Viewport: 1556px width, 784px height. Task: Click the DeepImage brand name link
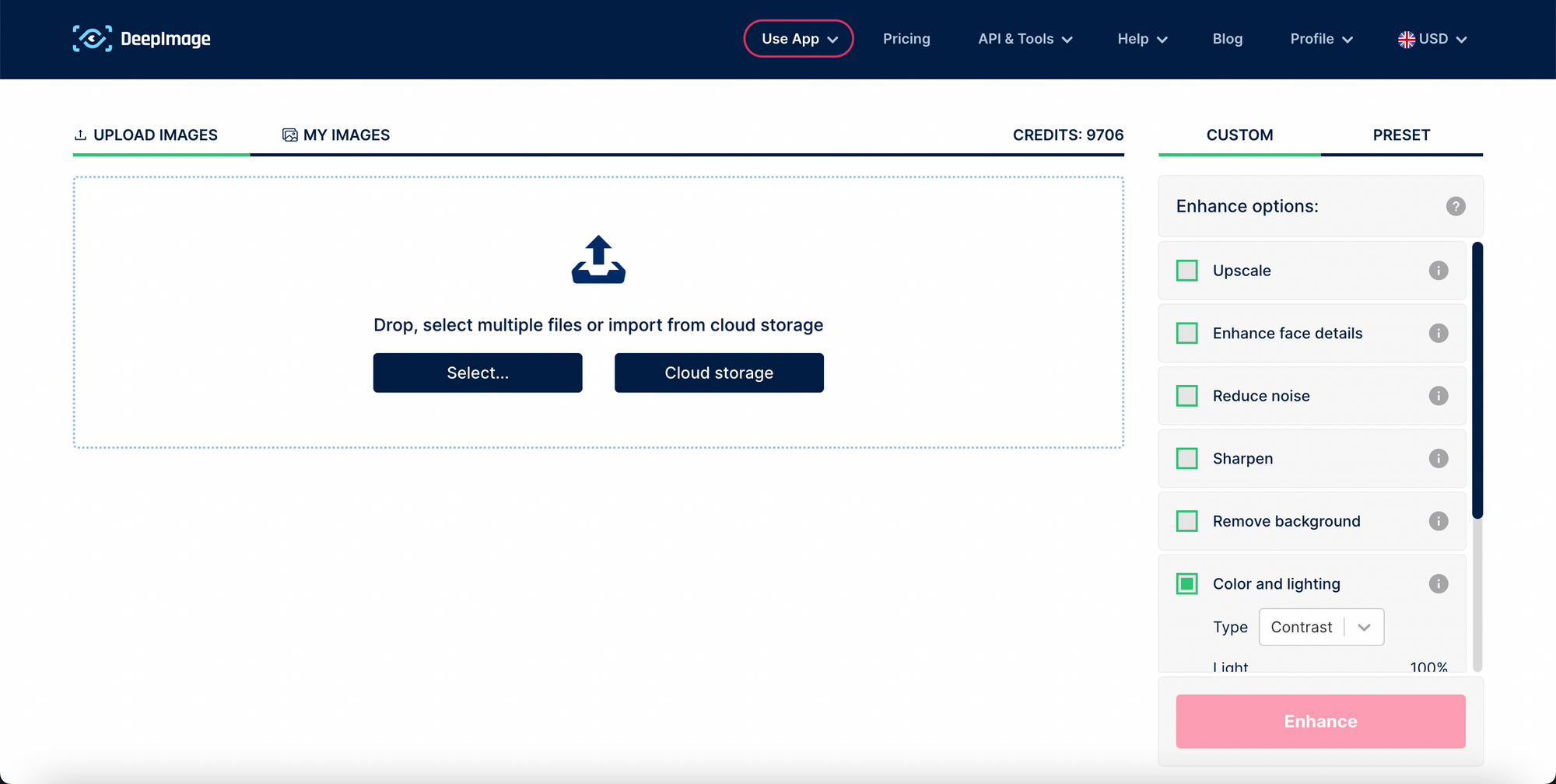[166, 39]
